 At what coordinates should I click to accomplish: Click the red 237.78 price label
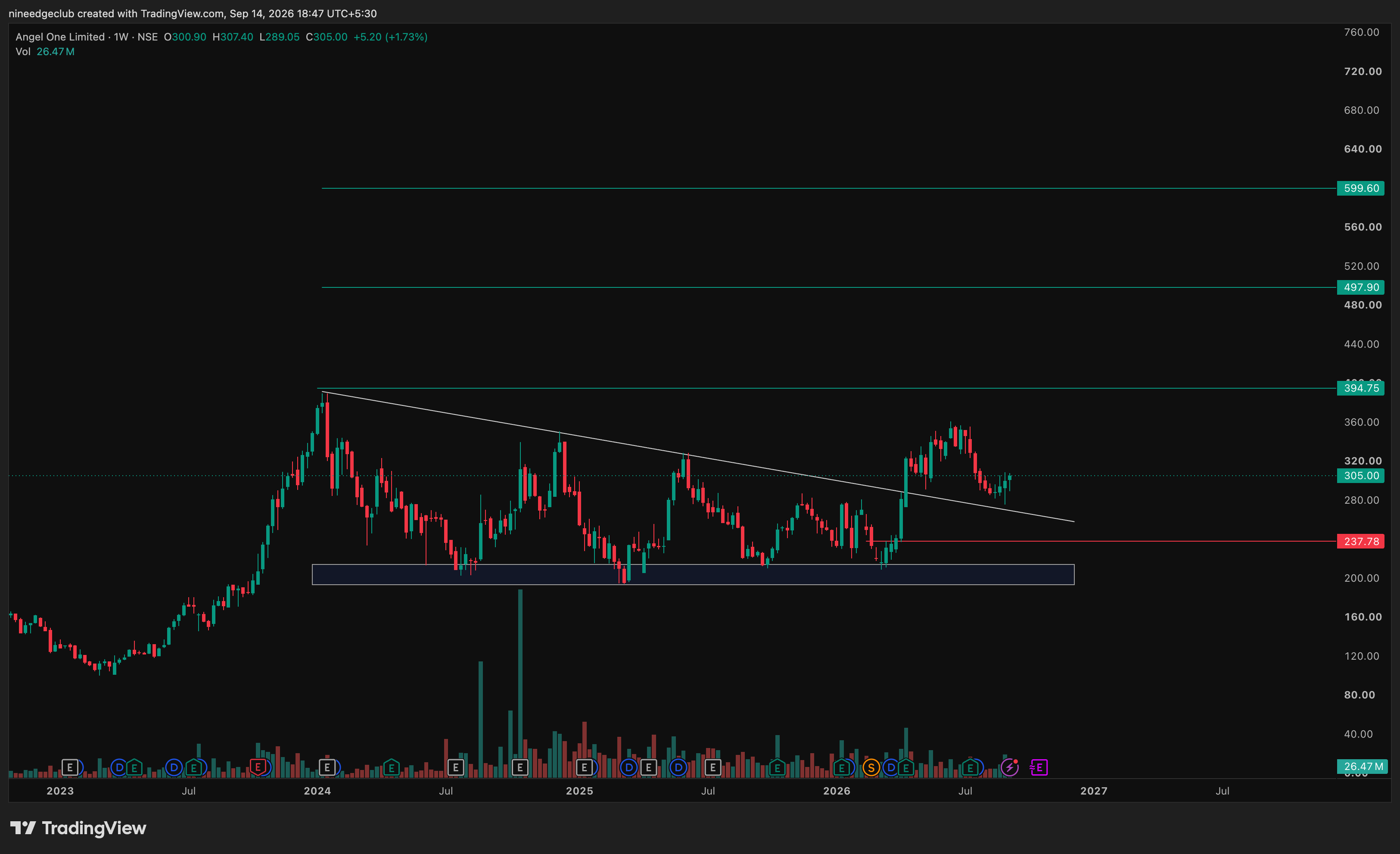pyautogui.click(x=1361, y=542)
